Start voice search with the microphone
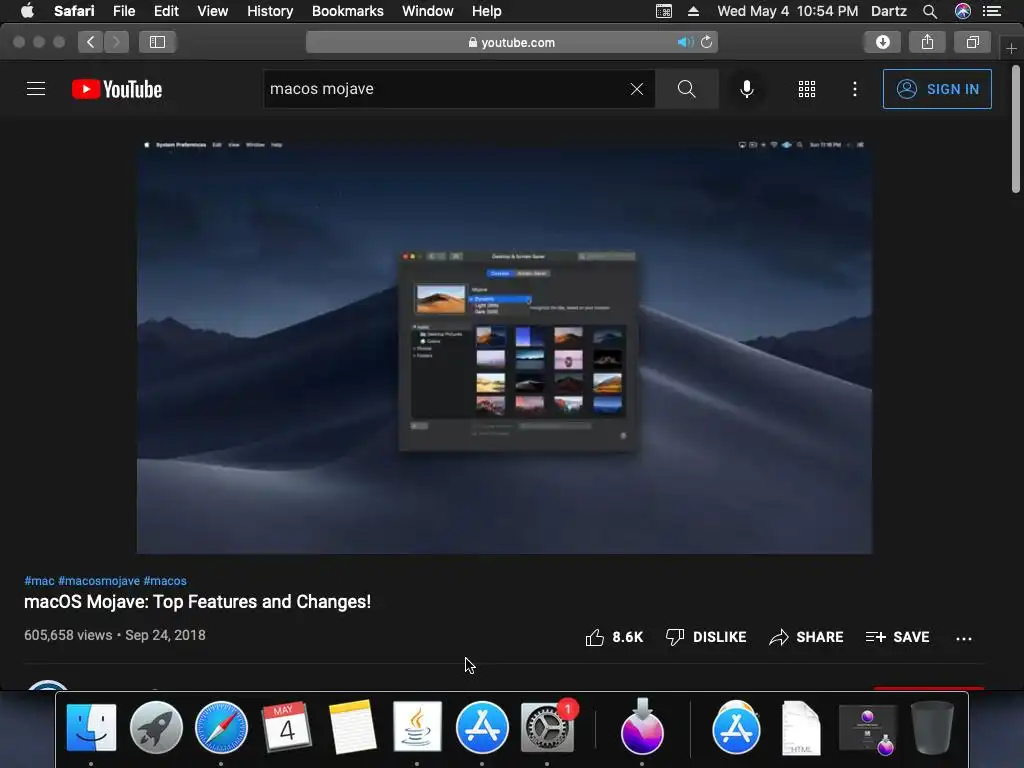The image size is (1024, 768). 746,89
